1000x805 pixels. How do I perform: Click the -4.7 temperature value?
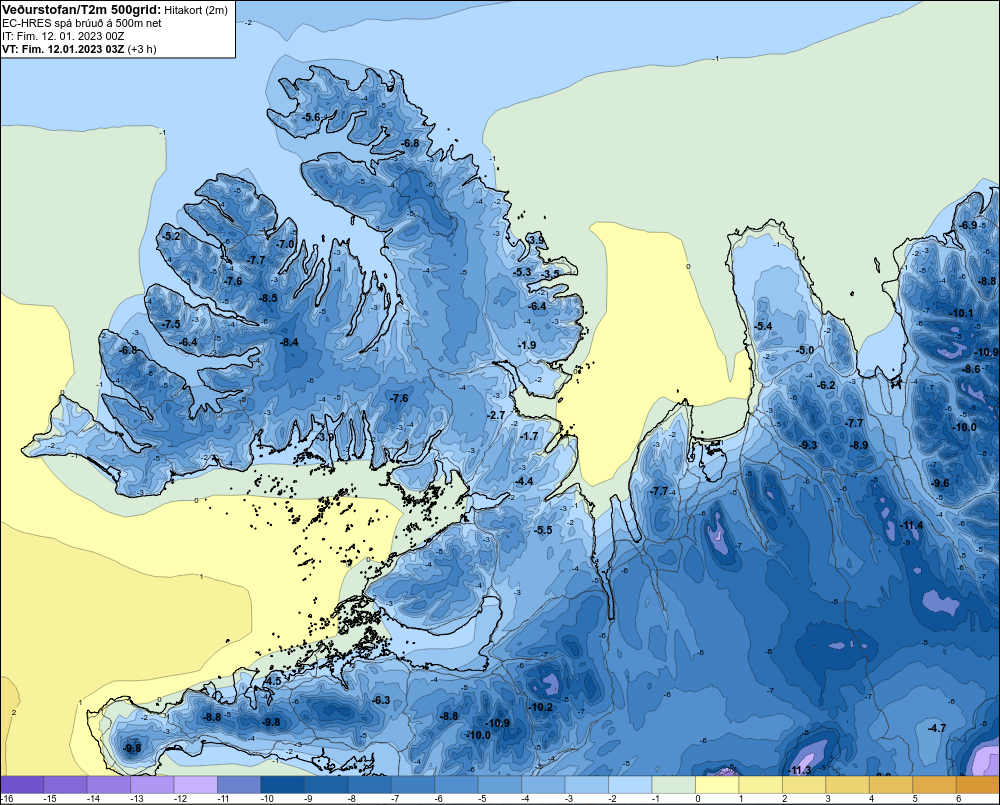tap(937, 728)
